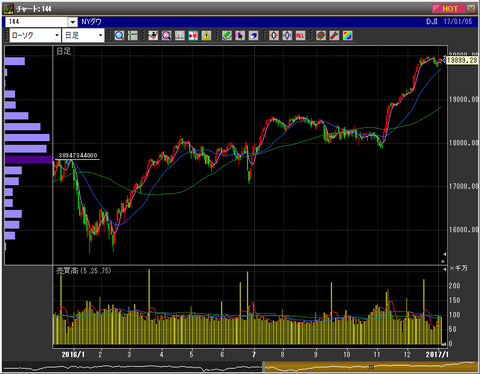Select the pointer arrow tool

(240, 35)
